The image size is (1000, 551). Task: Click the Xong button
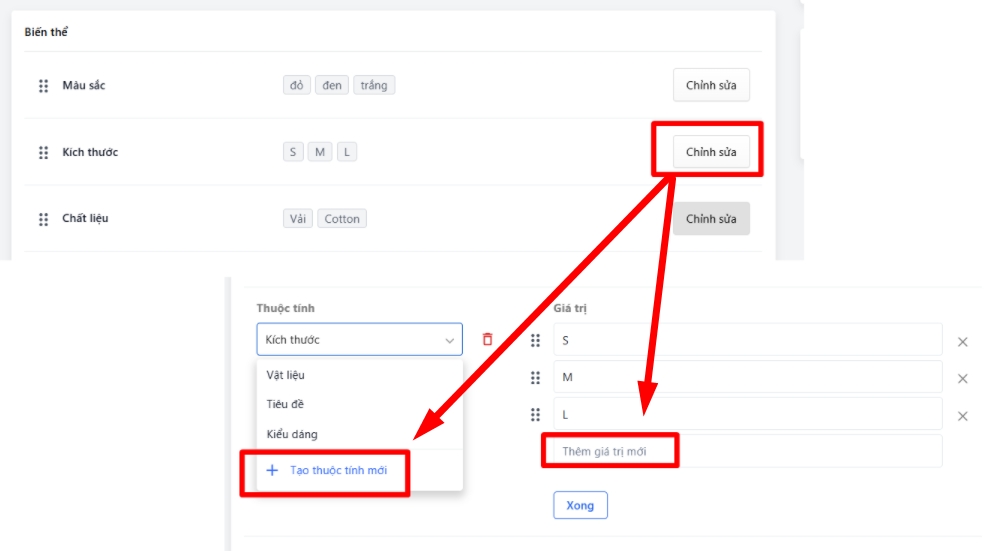tap(580, 505)
